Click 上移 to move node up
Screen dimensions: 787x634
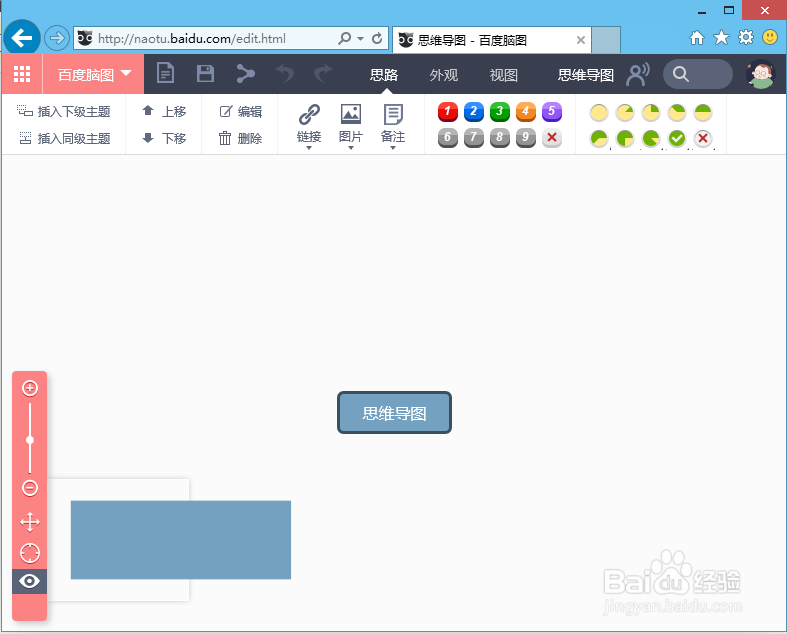(164, 111)
